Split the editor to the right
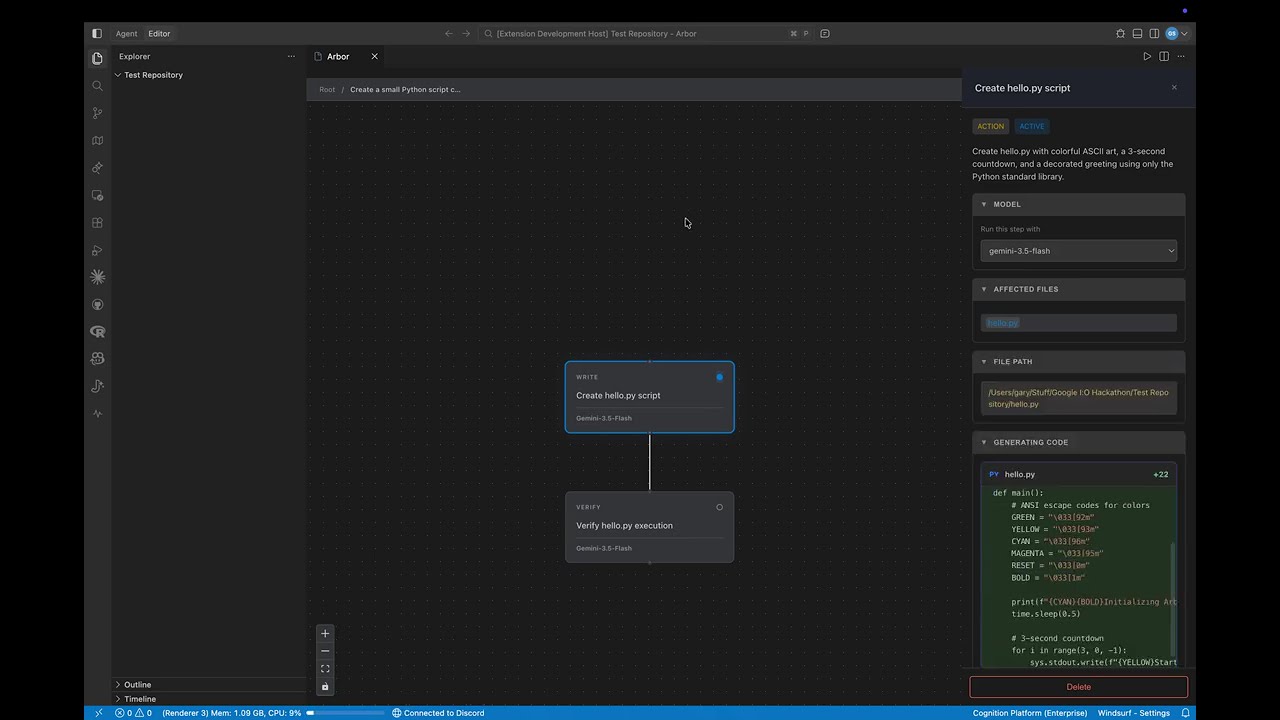The height and width of the screenshot is (720, 1280). [1164, 56]
